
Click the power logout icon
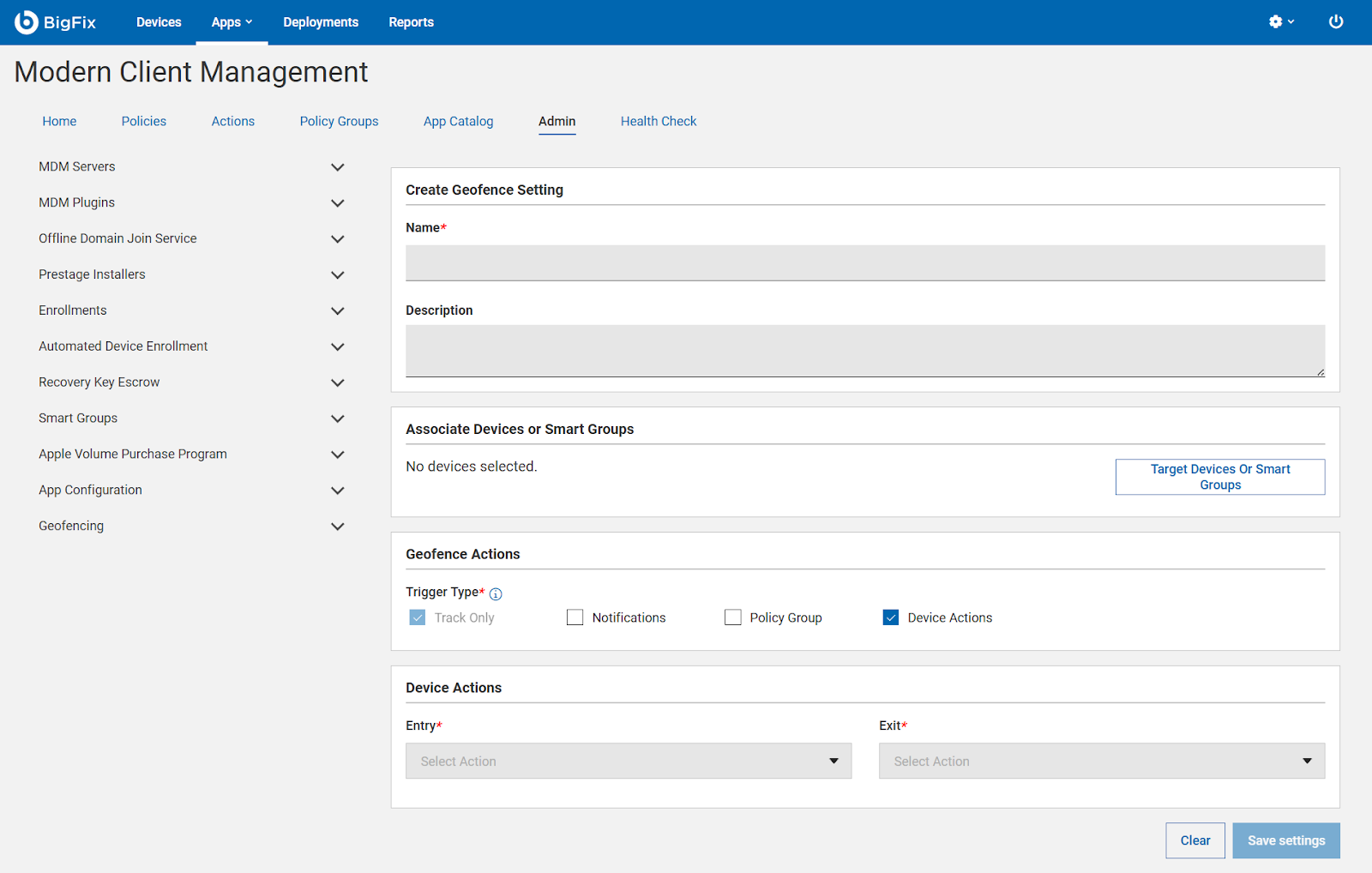coord(1335,22)
